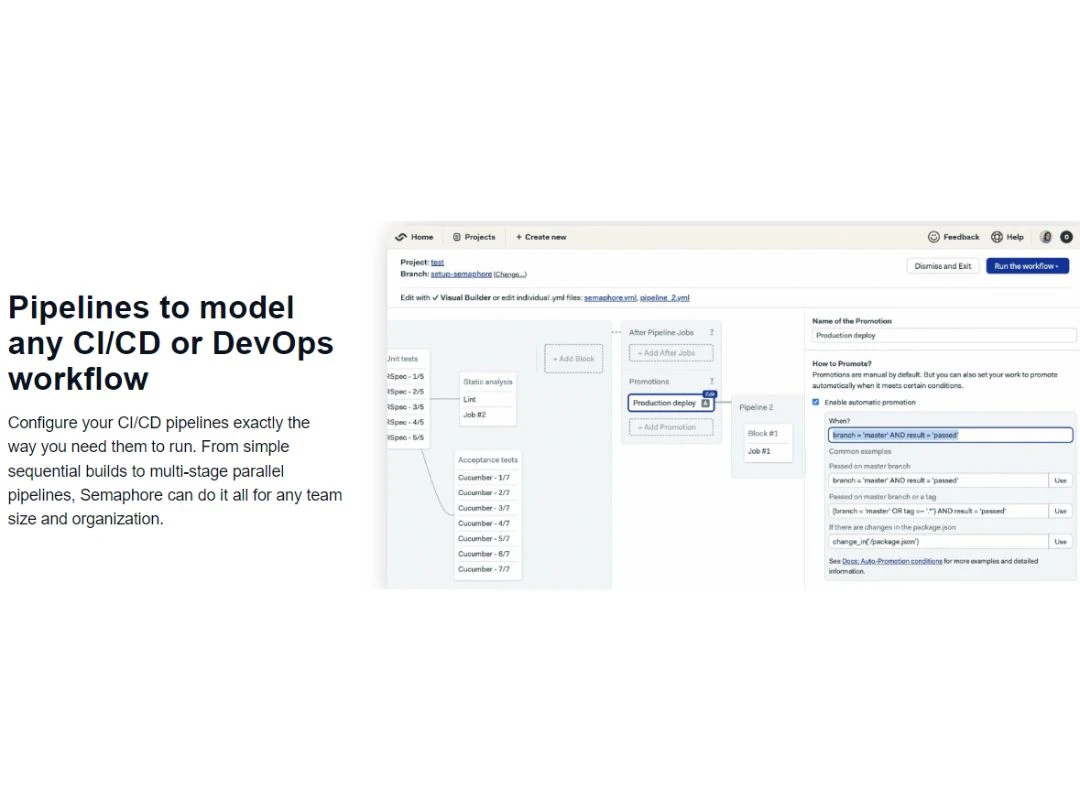
Task: Select Block #1 in Pipeline 2
Action: pos(762,434)
